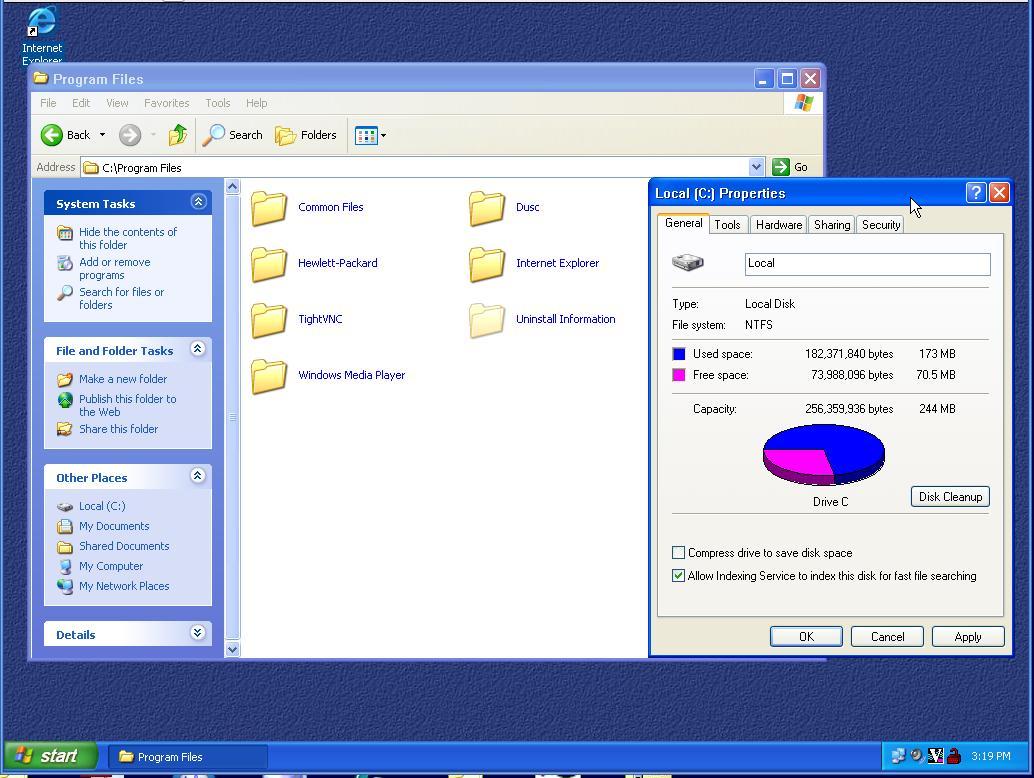1034x778 pixels.
Task: Select the Uninstall Information folder icon
Action: click(x=487, y=320)
